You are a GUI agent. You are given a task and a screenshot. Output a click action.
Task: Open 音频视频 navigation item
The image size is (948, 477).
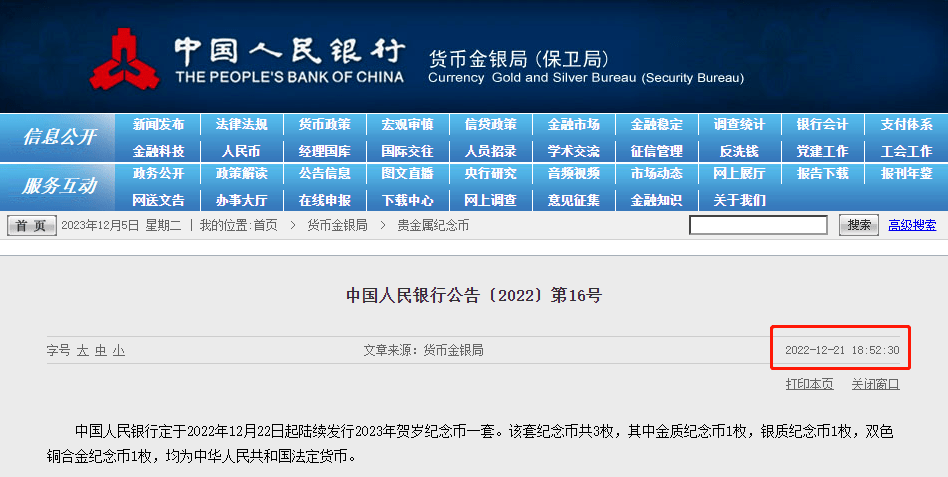click(574, 174)
